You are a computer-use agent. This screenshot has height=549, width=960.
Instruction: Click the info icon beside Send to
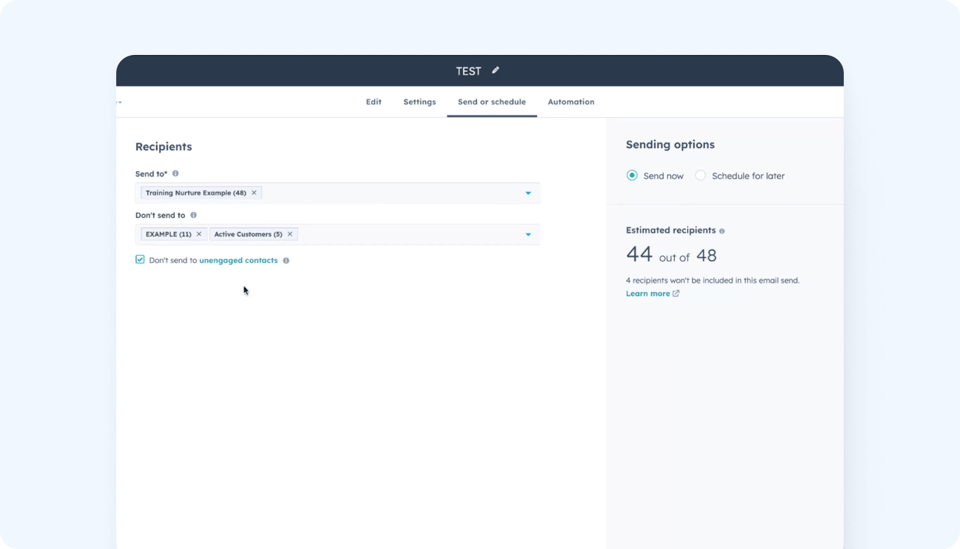click(x=175, y=174)
